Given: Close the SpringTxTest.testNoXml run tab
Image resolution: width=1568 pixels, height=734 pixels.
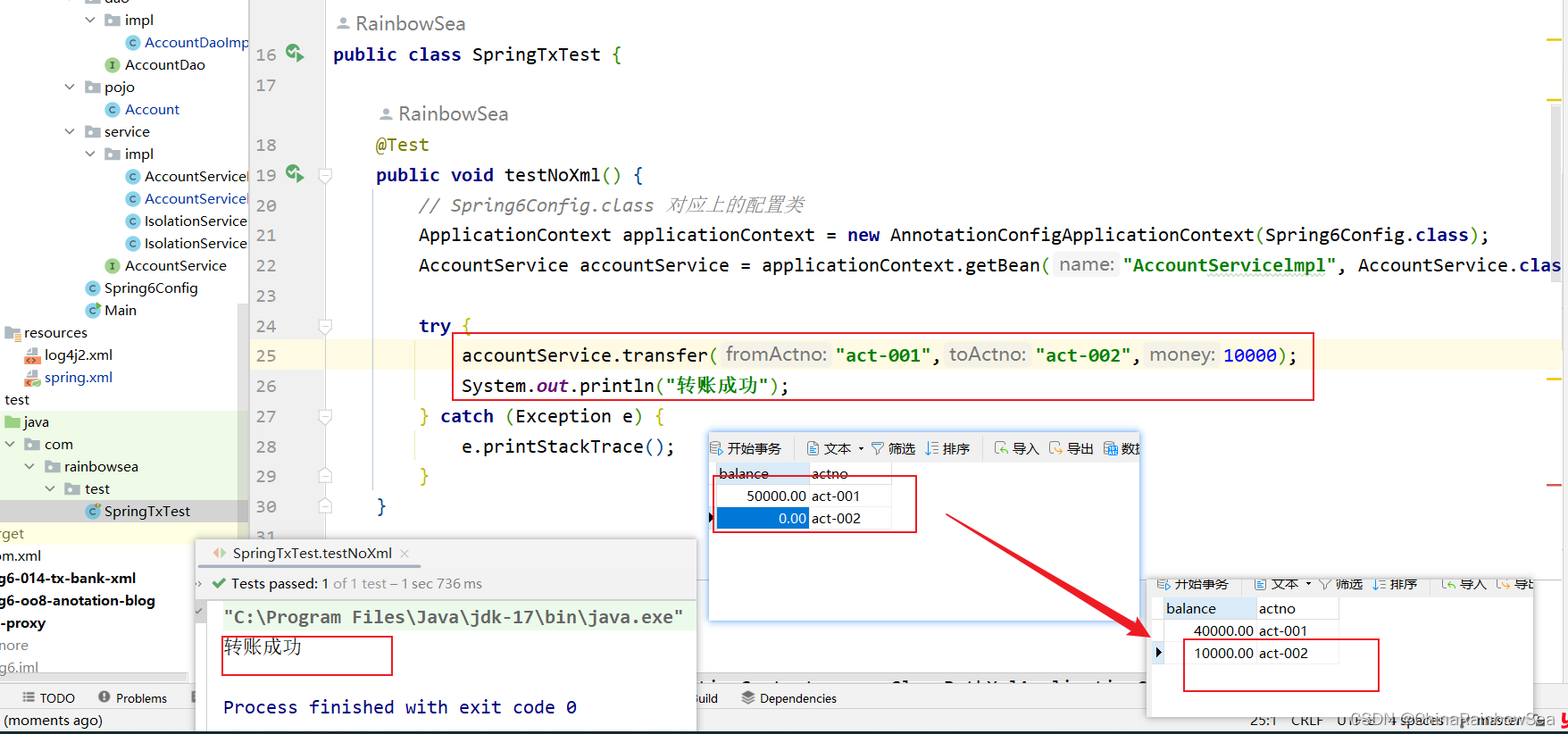Looking at the screenshot, I should (405, 554).
